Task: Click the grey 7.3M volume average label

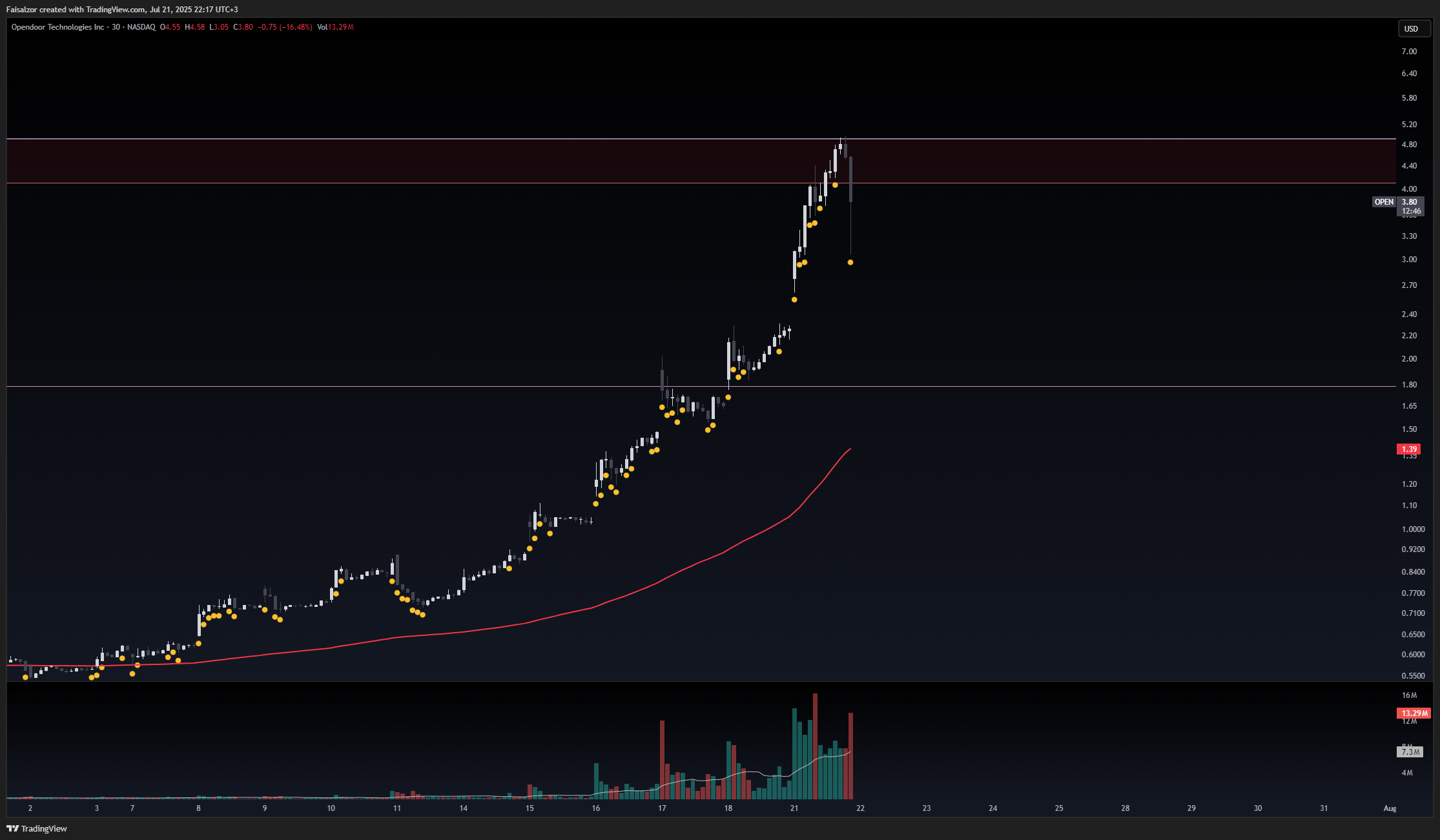Action: tap(1410, 752)
